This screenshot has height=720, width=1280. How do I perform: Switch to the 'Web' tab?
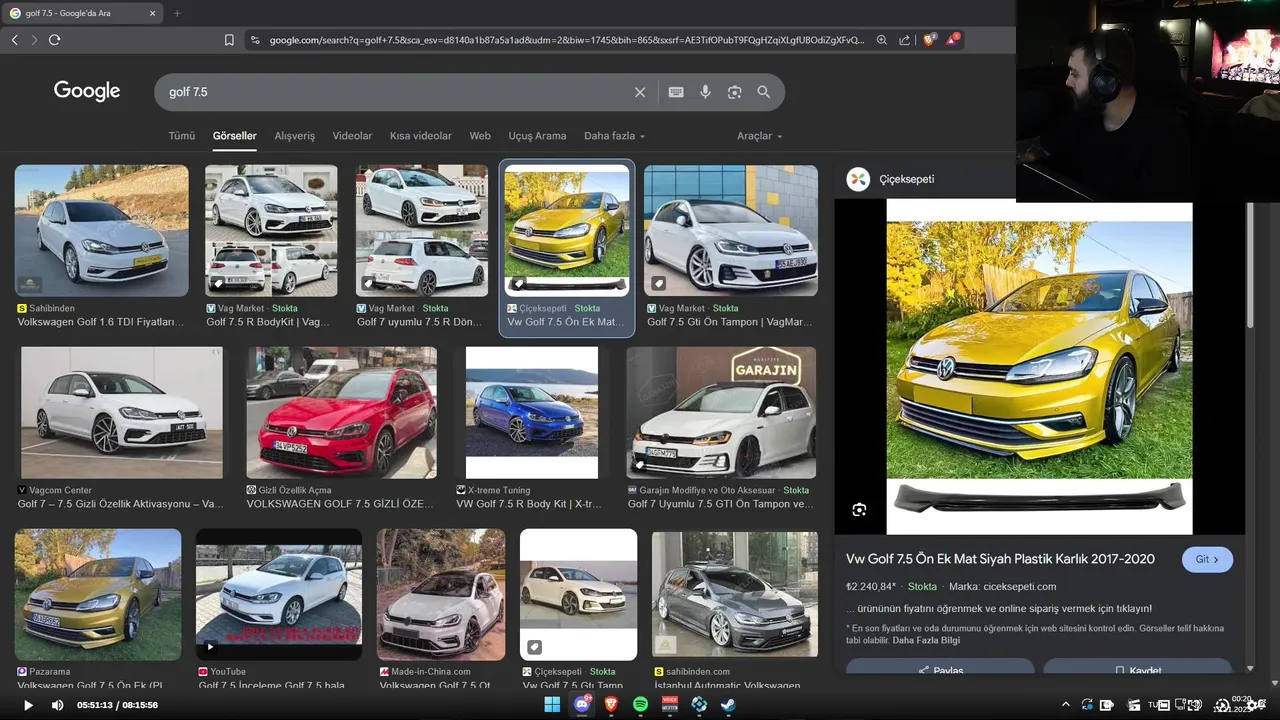(x=480, y=136)
